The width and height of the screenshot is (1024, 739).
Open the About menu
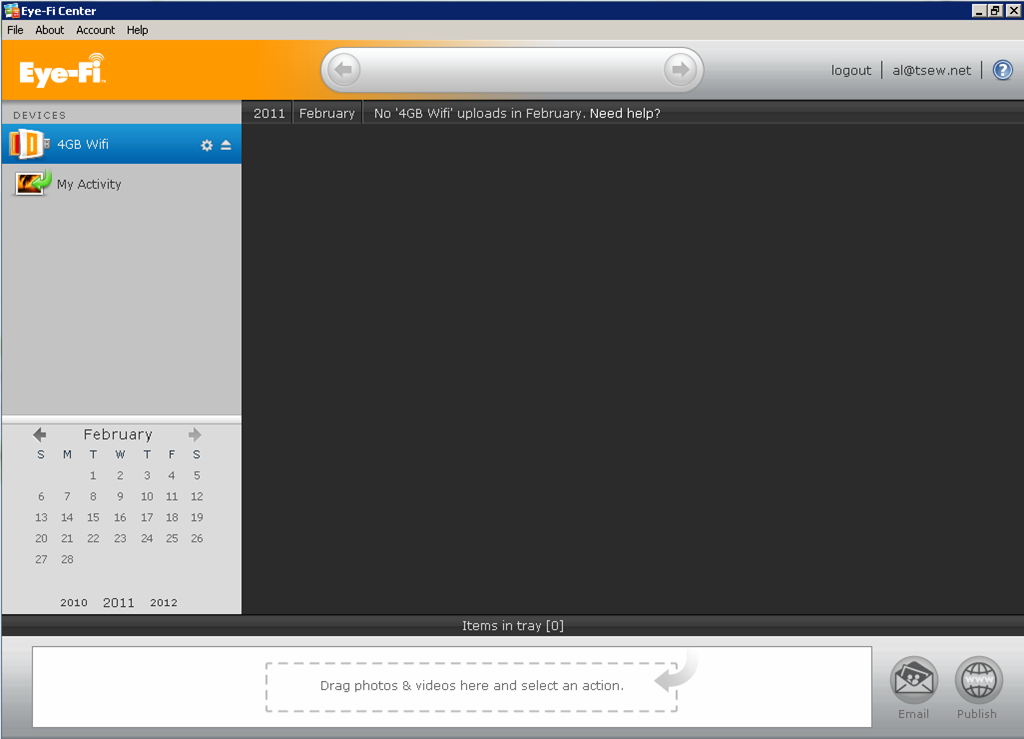point(50,30)
